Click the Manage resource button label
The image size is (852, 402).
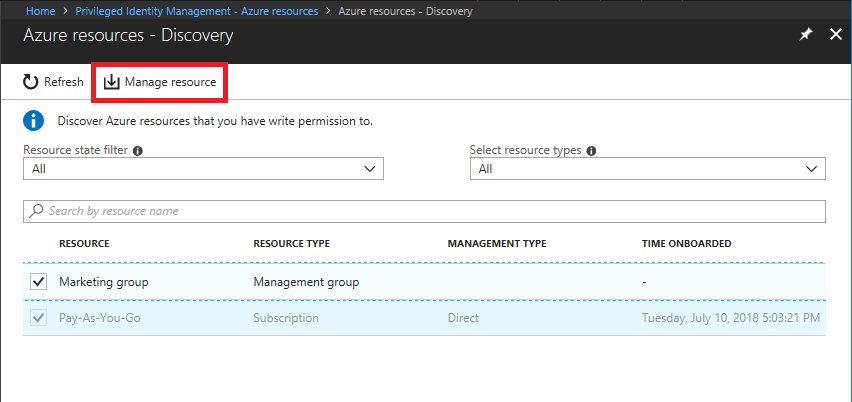(x=170, y=82)
